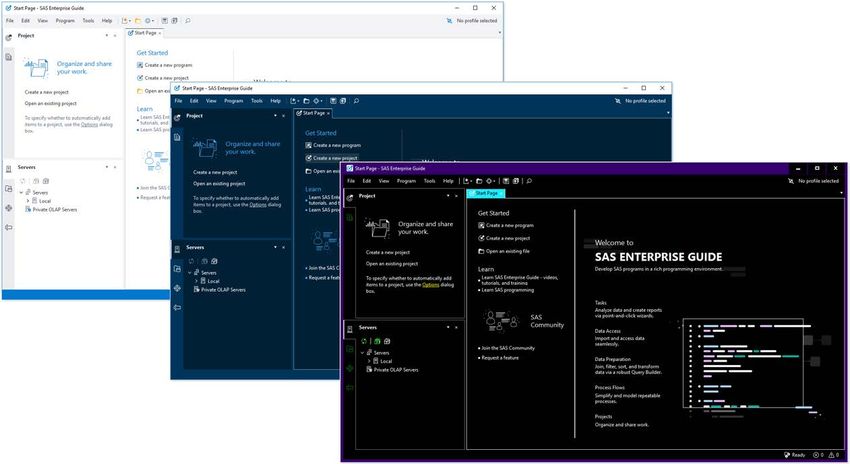Open the Edit menu in blue window

click(194, 101)
